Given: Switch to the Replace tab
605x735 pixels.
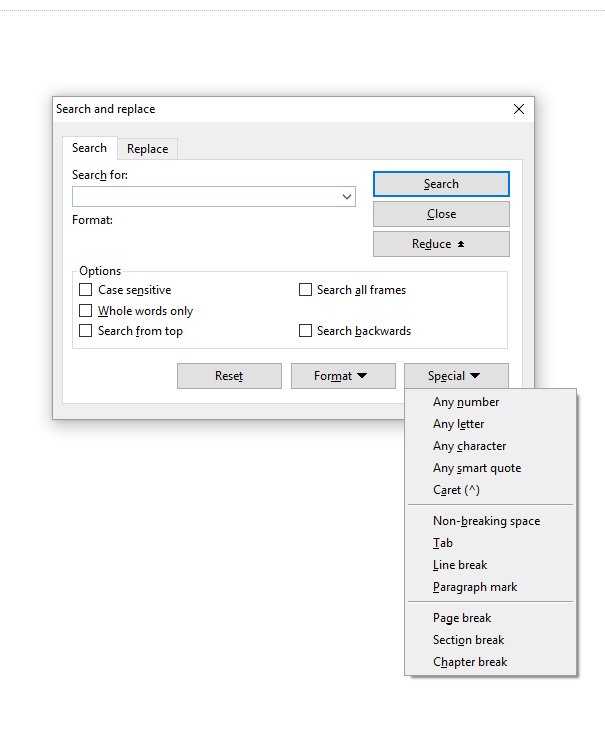Looking at the screenshot, I should (x=147, y=149).
